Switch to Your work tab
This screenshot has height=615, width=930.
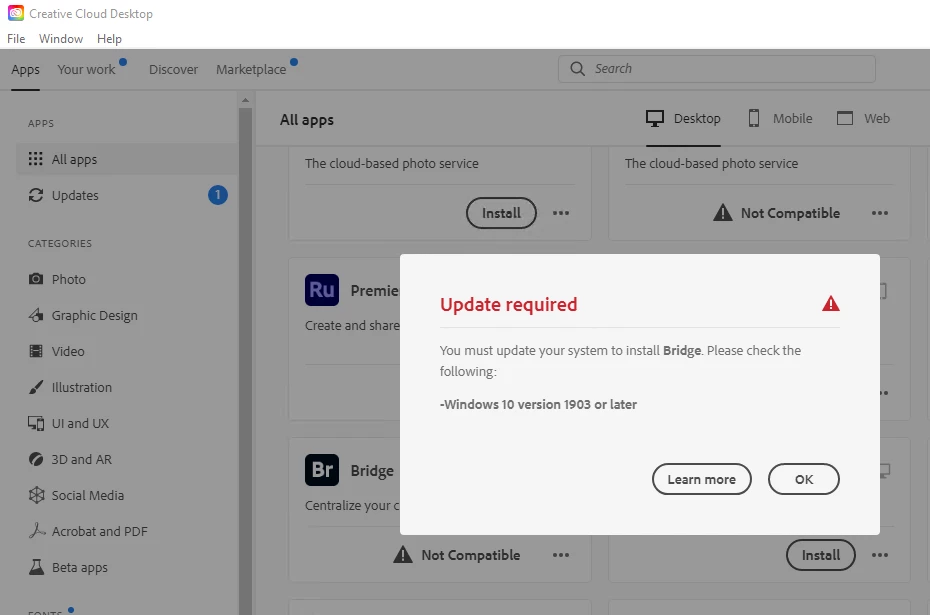pos(87,69)
